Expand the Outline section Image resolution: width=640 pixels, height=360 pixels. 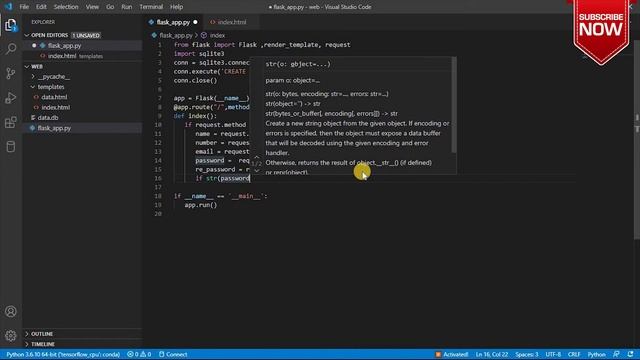click(x=42, y=334)
